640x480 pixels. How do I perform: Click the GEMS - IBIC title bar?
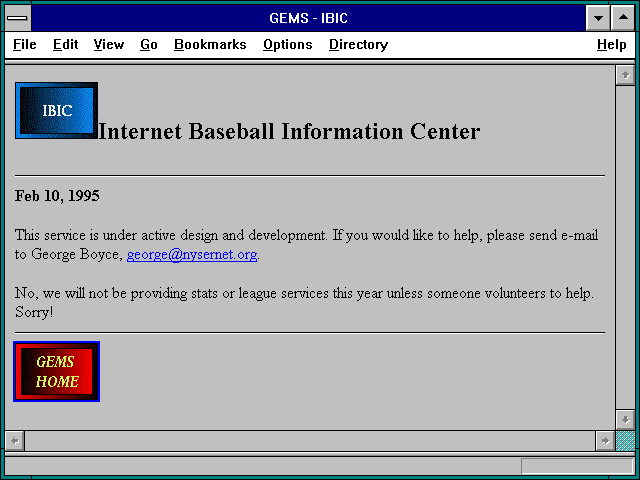[309, 18]
